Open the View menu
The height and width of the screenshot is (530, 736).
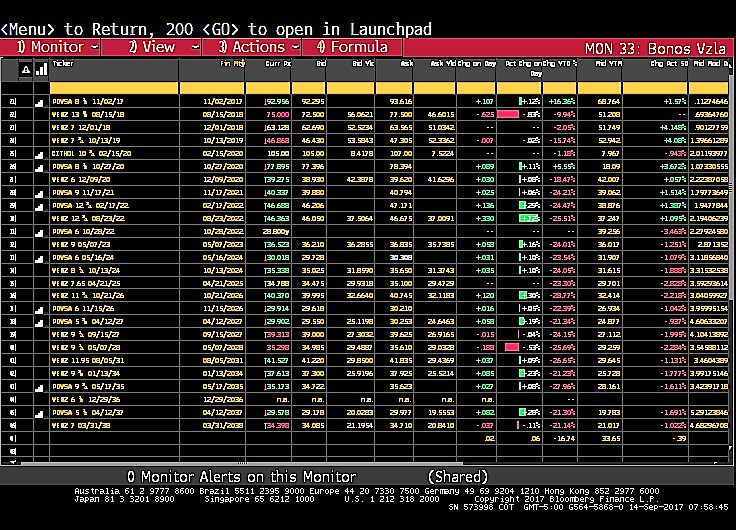pyautogui.click(x=151, y=47)
